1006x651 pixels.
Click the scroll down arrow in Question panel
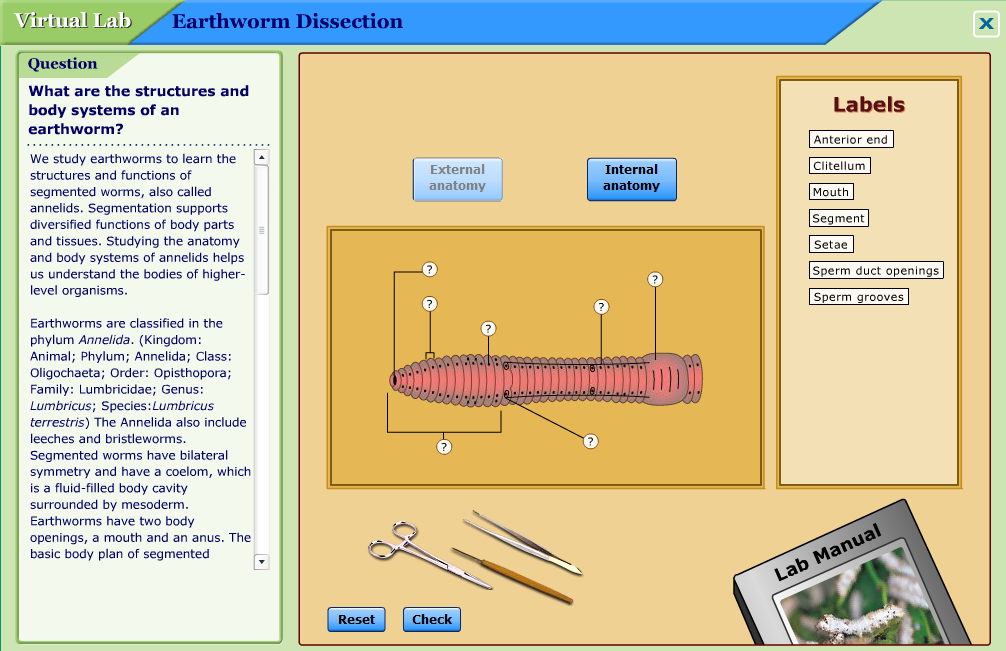click(261, 562)
